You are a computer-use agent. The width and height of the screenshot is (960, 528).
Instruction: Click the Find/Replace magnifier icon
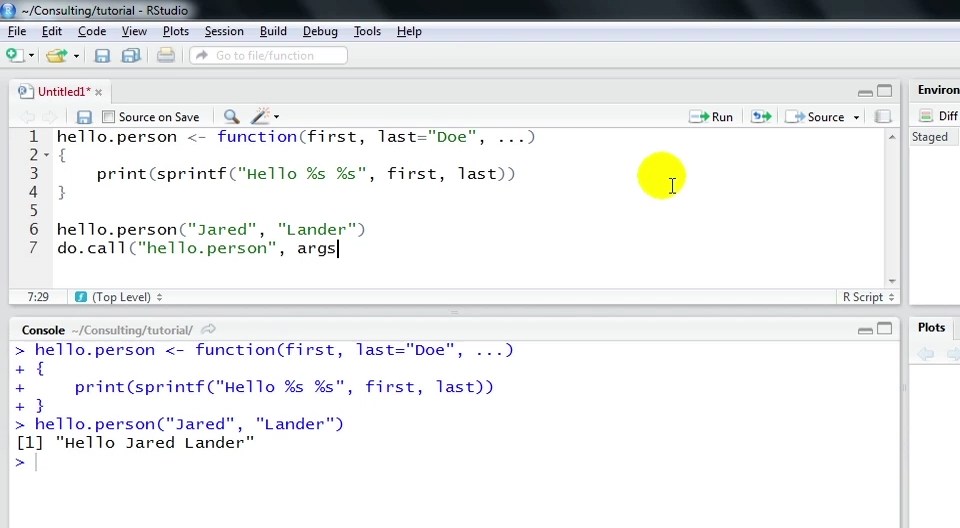click(231, 116)
